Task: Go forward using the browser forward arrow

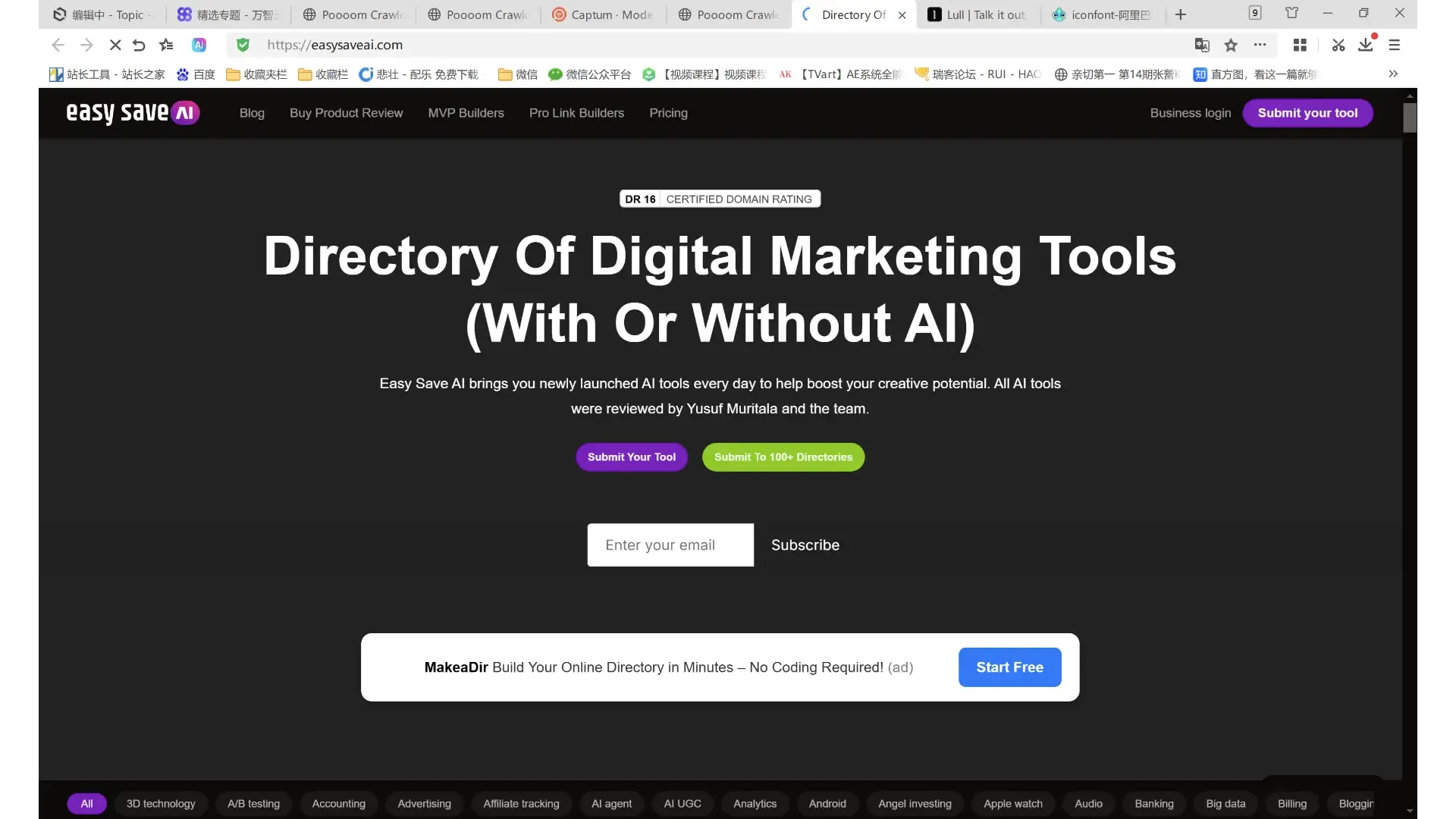Action: [x=86, y=45]
